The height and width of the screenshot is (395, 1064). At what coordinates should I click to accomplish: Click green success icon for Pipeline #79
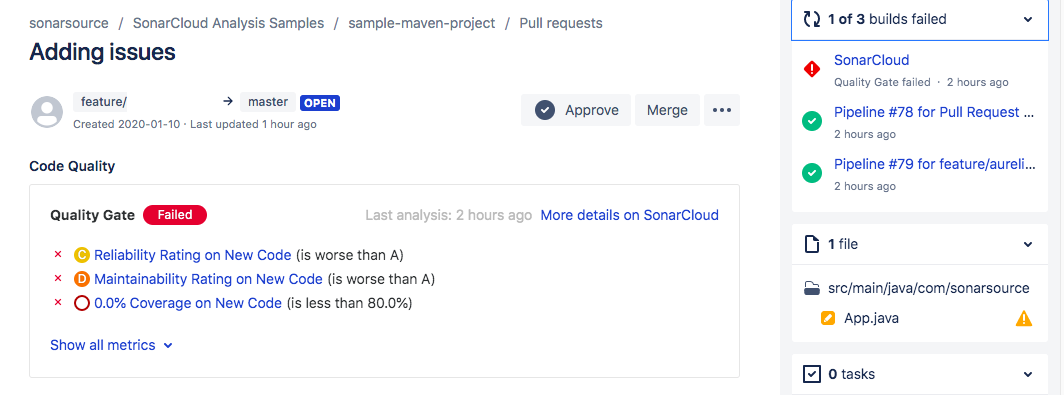click(812, 174)
